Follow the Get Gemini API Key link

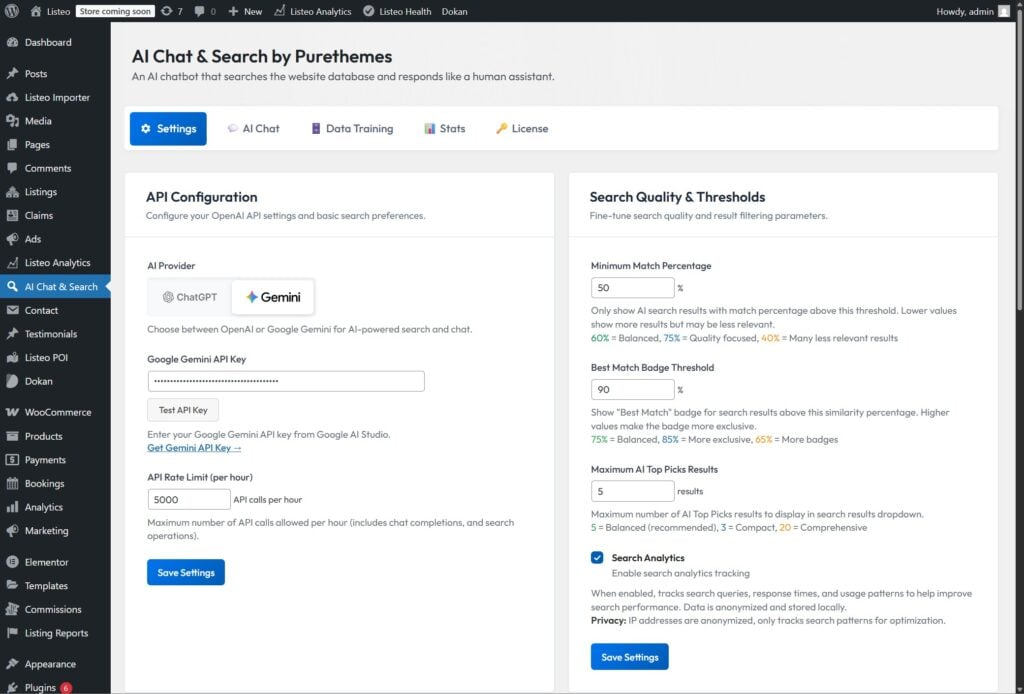194,448
